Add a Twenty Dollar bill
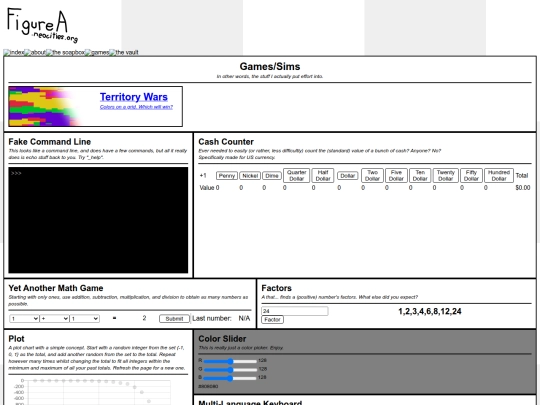The width and height of the screenshot is (540, 405). (446, 175)
